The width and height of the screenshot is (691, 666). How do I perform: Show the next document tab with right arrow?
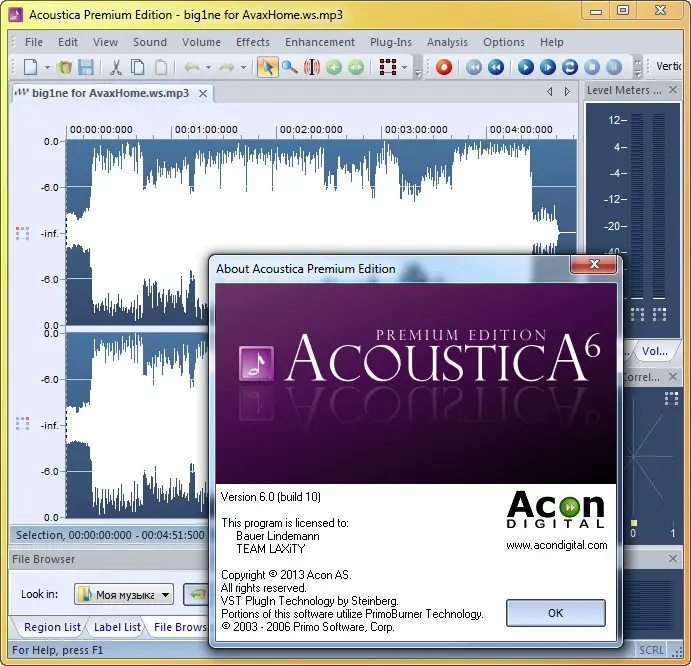tap(567, 92)
